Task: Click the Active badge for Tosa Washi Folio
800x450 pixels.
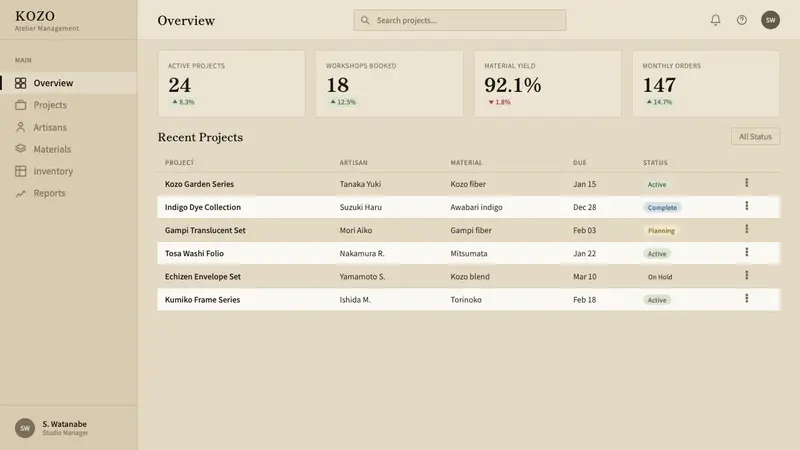Action: pyautogui.click(x=657, y=254)
